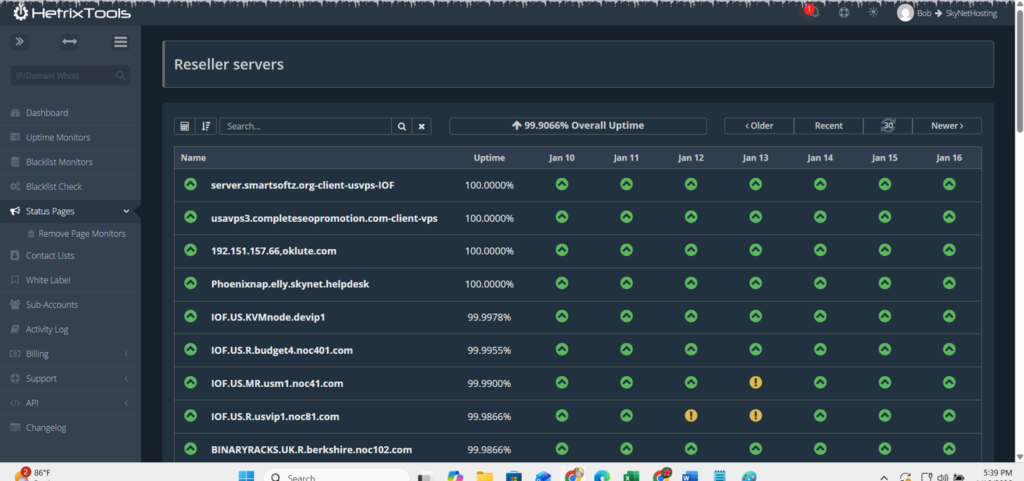Image resolution: width=1024 pixels, height=481 pixels.
Task: Clear search with the X button
Action: point(422,126)
